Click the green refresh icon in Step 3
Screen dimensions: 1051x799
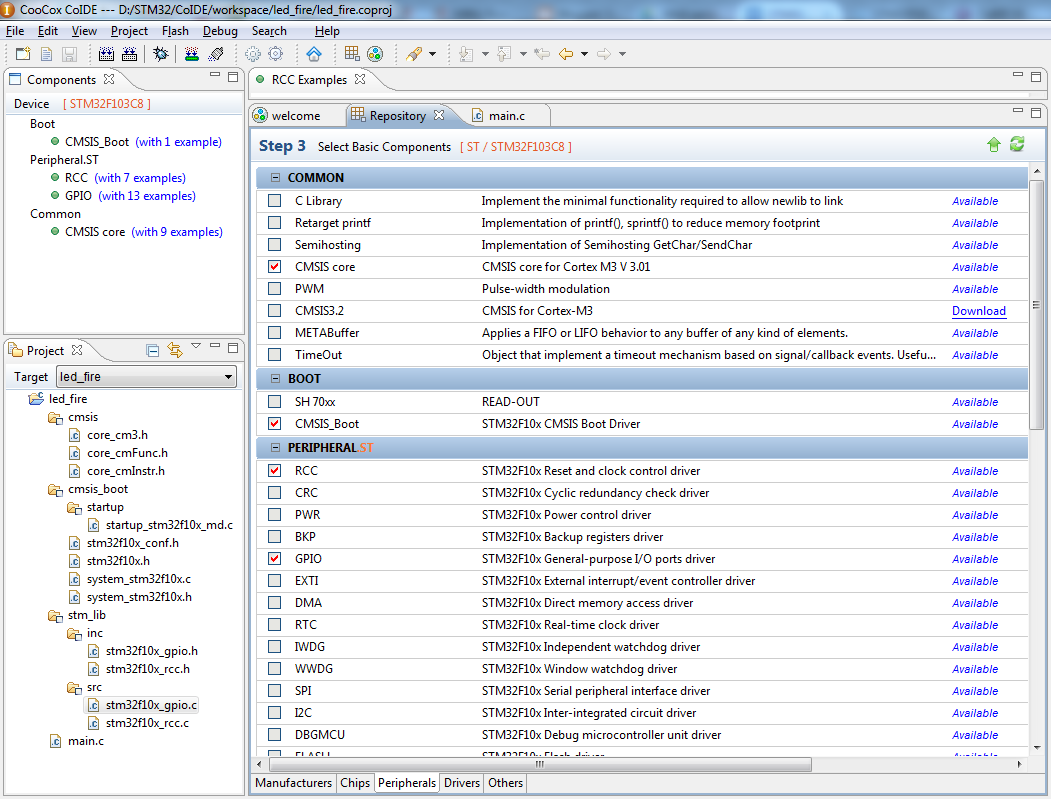[1017, 145]
